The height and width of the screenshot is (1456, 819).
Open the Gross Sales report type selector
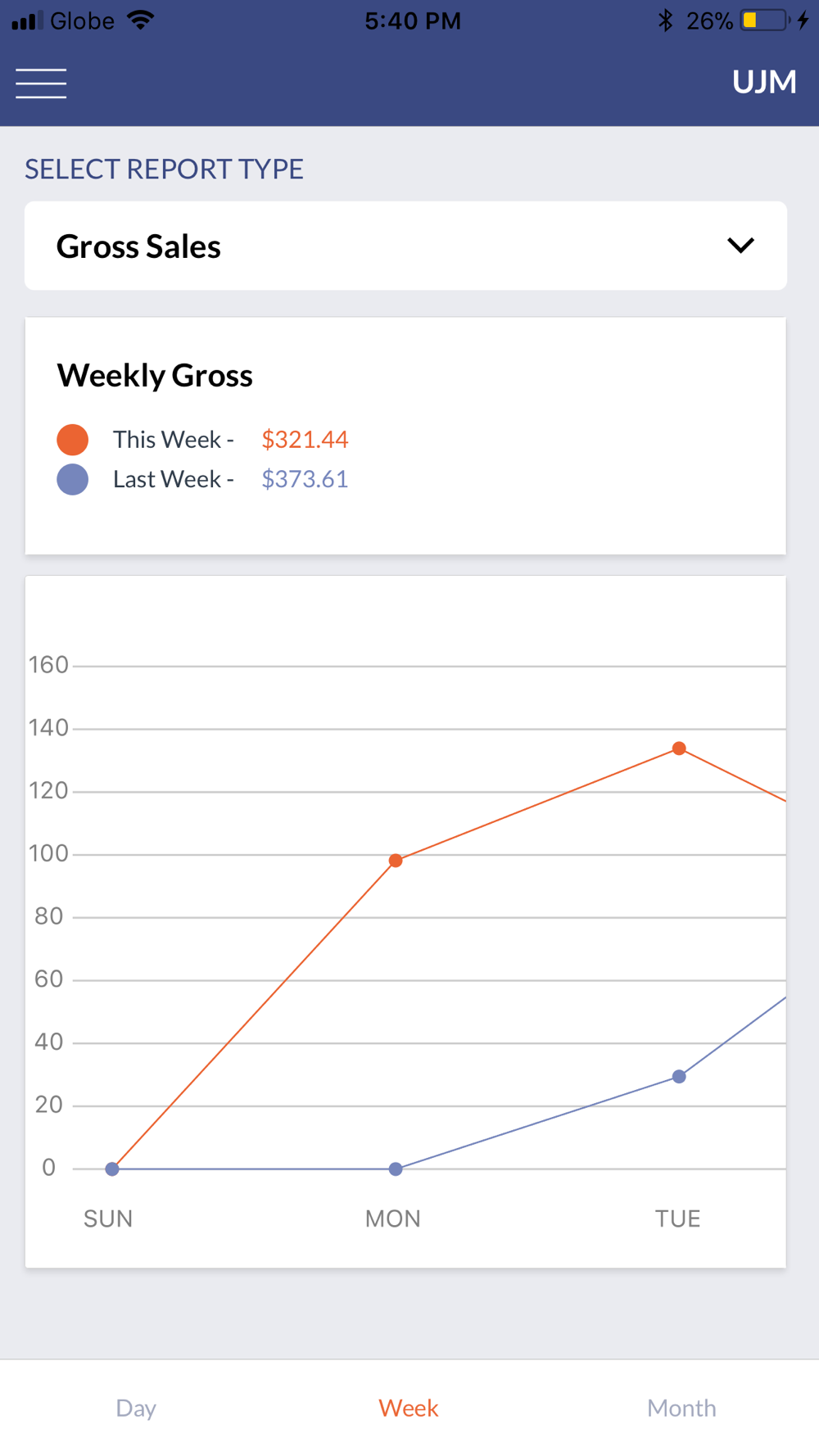405,246
